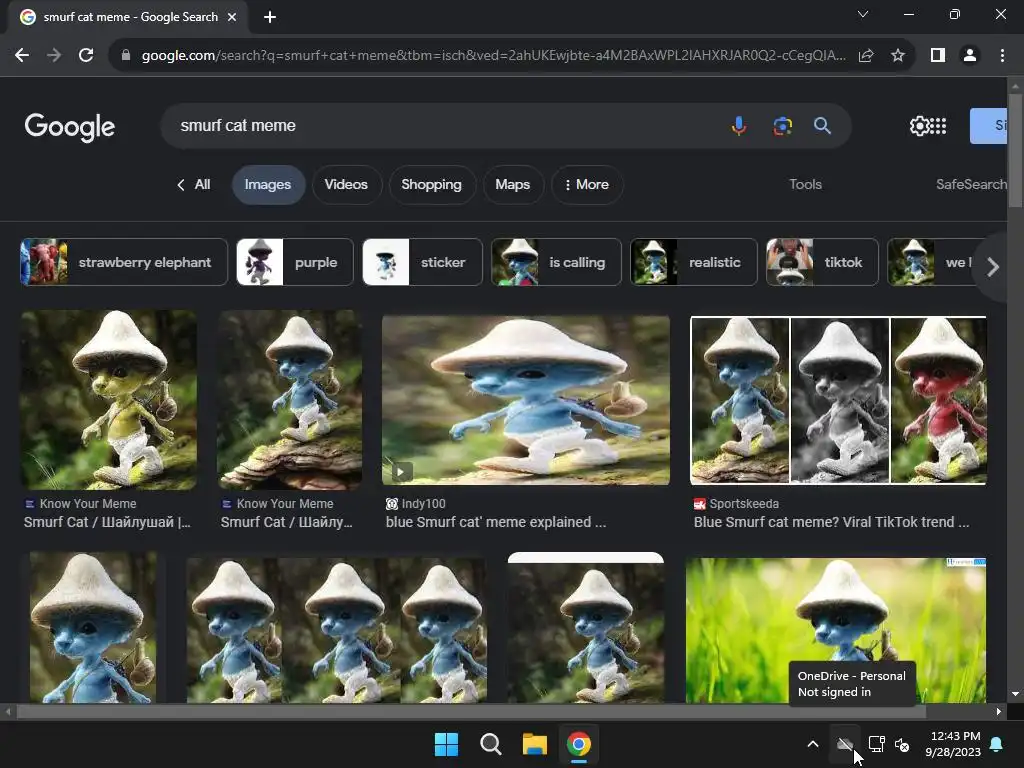
Task: Open the Indy100 blue Smurf cat article link
Action: tap(496, 522)
